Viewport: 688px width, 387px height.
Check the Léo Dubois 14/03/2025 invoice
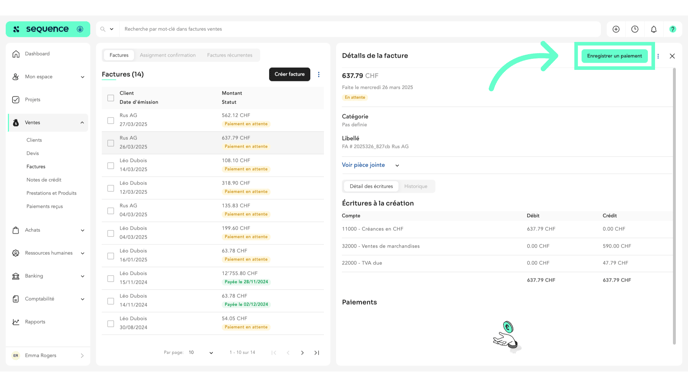coord(111,165)
